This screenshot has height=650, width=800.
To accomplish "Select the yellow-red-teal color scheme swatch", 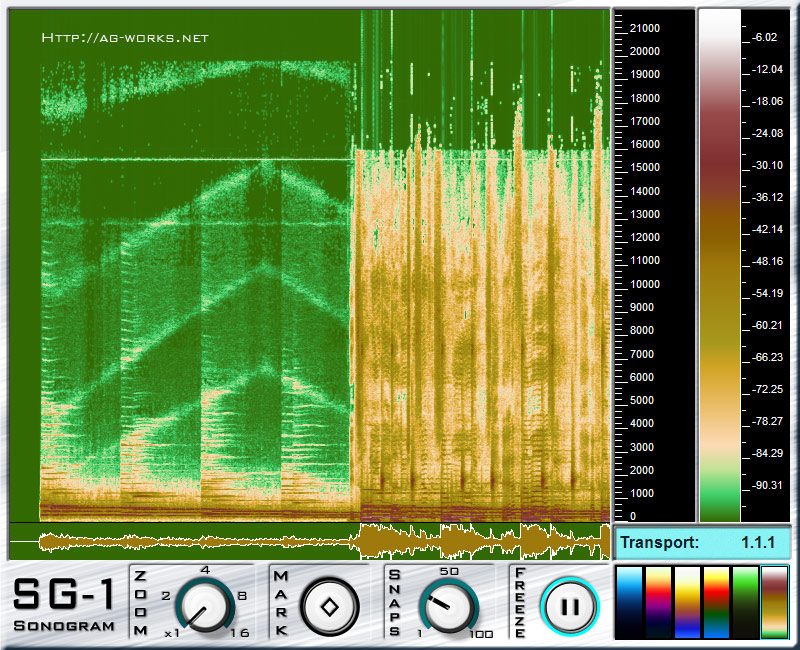I will (x=717, y=602).
